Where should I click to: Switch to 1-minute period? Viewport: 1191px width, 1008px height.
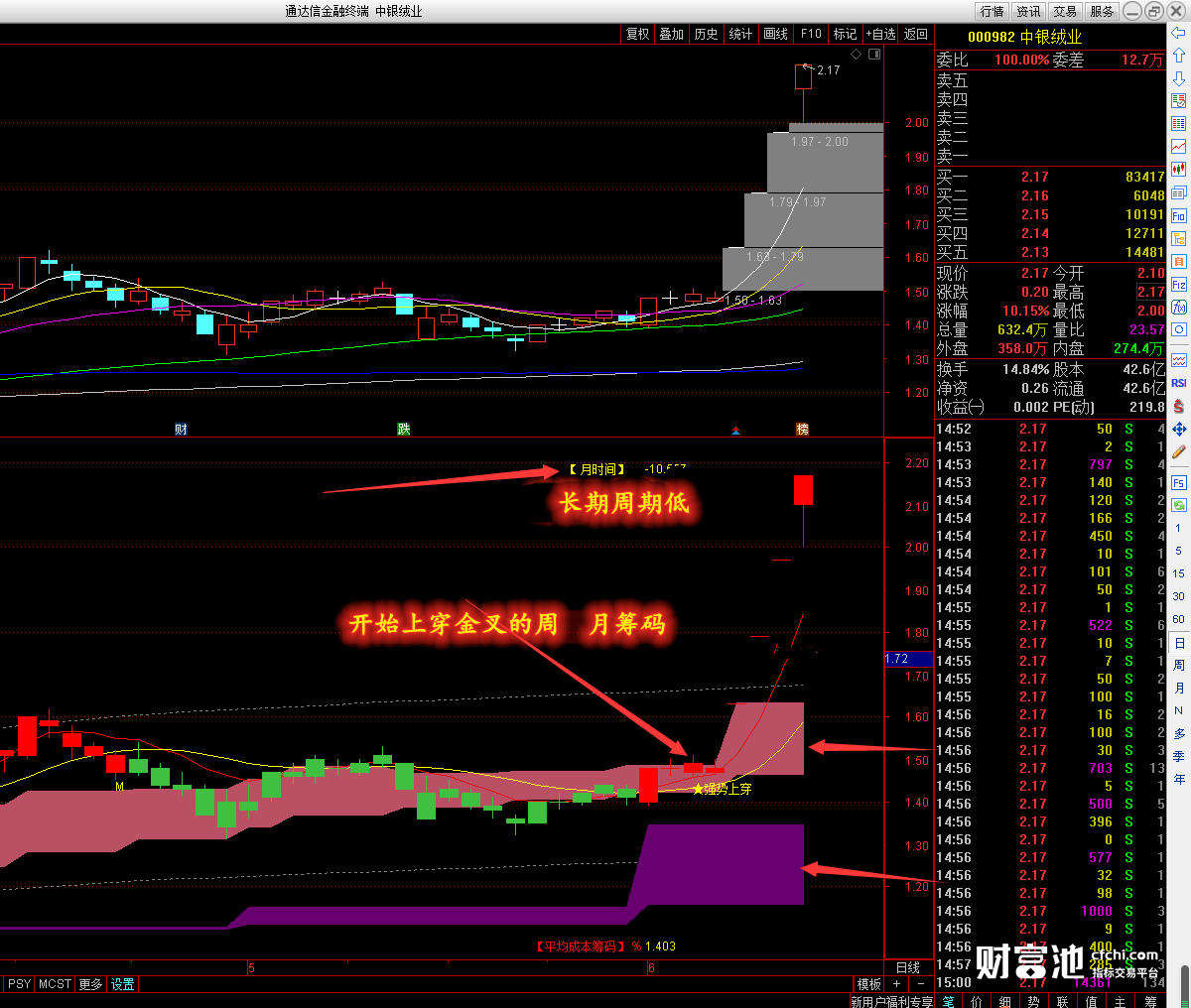[x=1179, y=529]
